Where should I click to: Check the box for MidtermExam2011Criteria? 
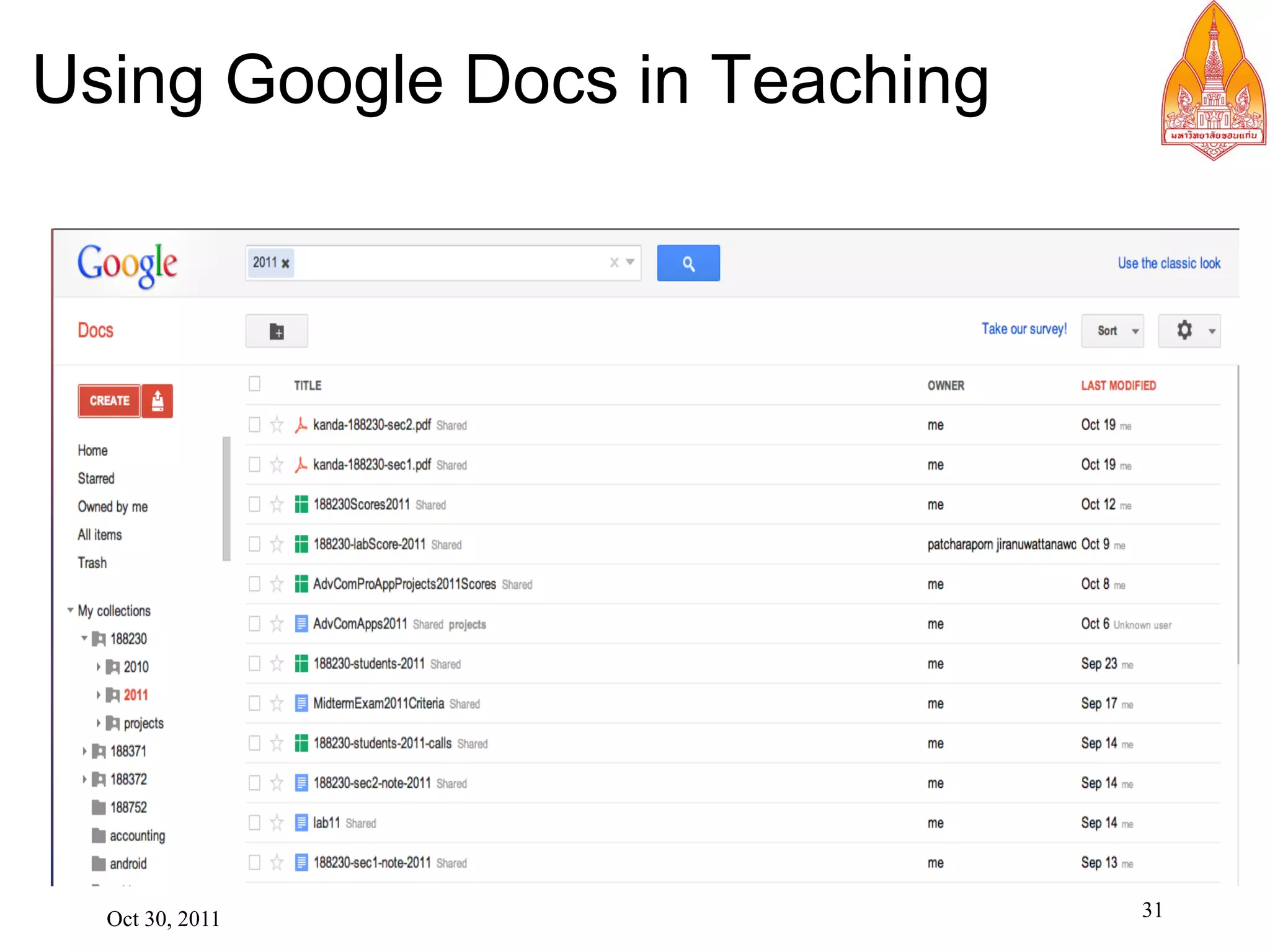tap(254, 703)
